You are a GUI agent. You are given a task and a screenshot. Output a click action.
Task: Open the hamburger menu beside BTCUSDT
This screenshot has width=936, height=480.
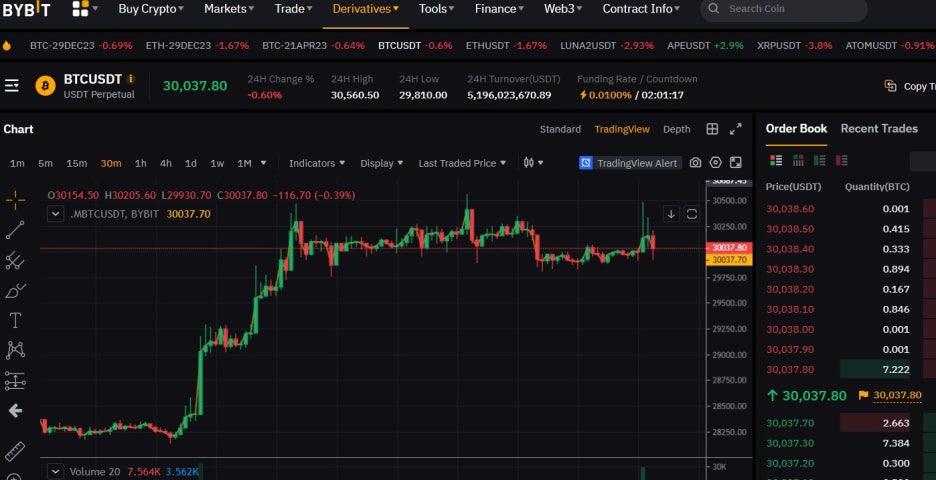tap(12, 86)
